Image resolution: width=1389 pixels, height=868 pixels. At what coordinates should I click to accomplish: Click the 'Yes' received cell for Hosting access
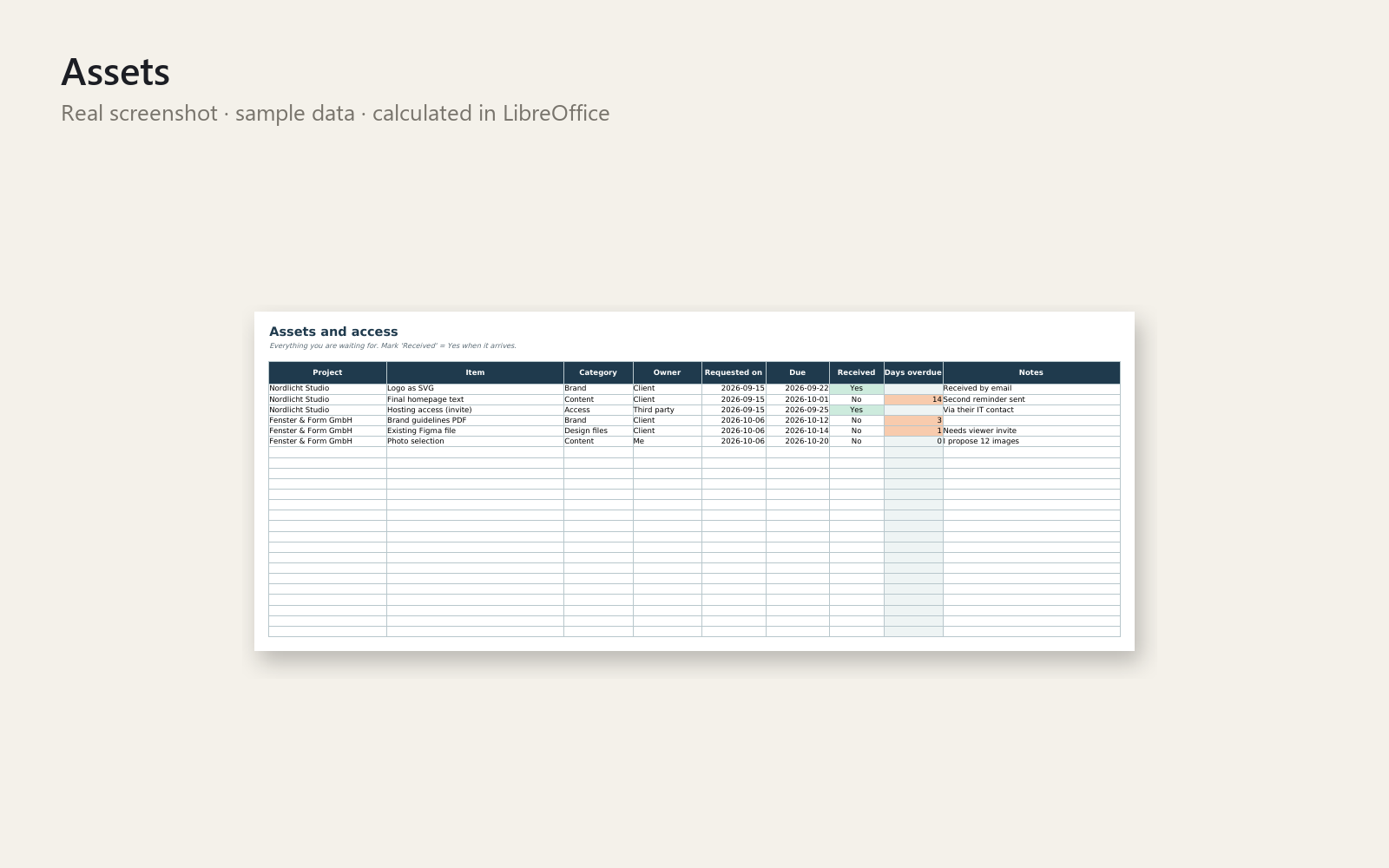[x=857, y=410]
